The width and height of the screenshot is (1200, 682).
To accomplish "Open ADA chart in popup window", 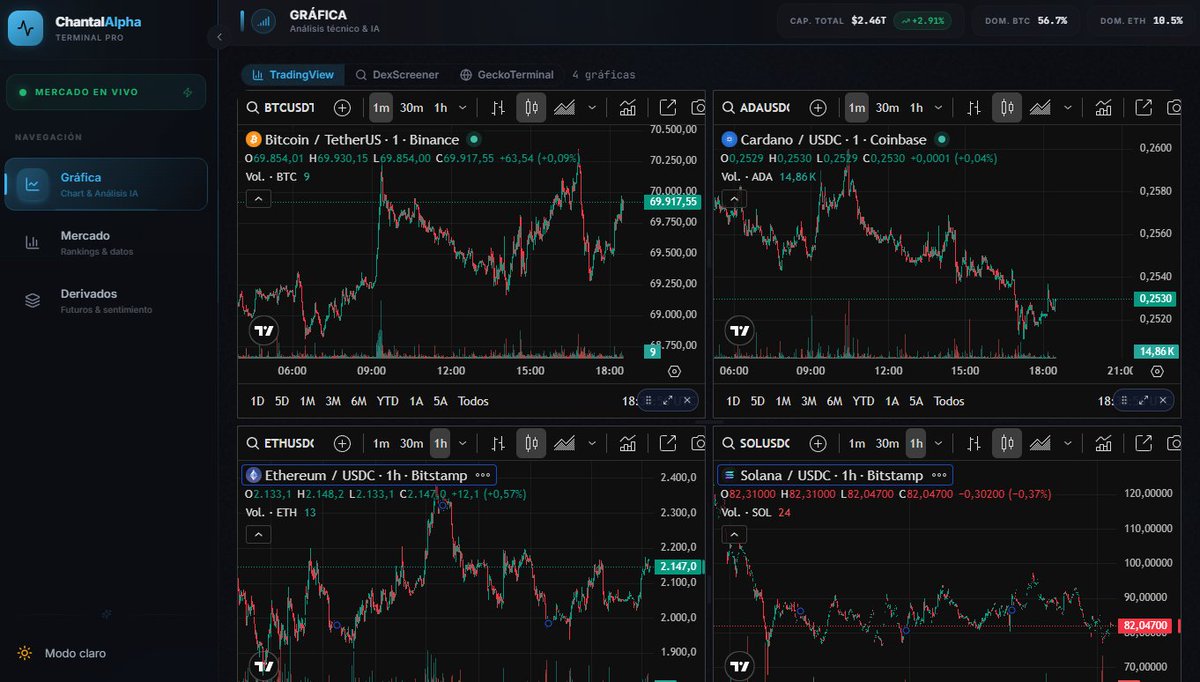I will (x=1144, y=108).
